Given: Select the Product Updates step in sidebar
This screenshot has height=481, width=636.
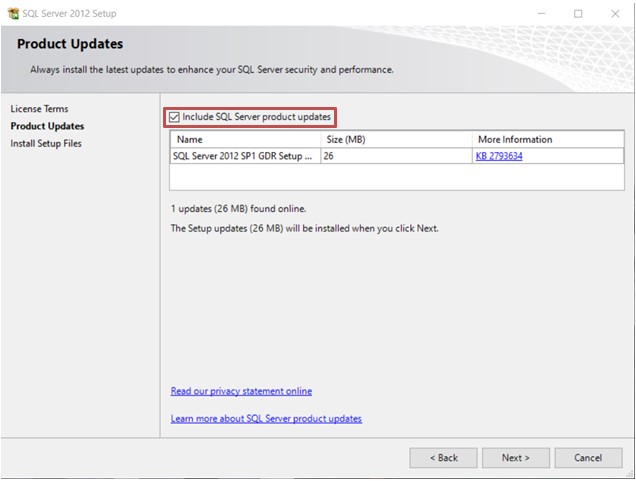Looking at the screenshot, I should pyautogui.click(x=47, y=126).
